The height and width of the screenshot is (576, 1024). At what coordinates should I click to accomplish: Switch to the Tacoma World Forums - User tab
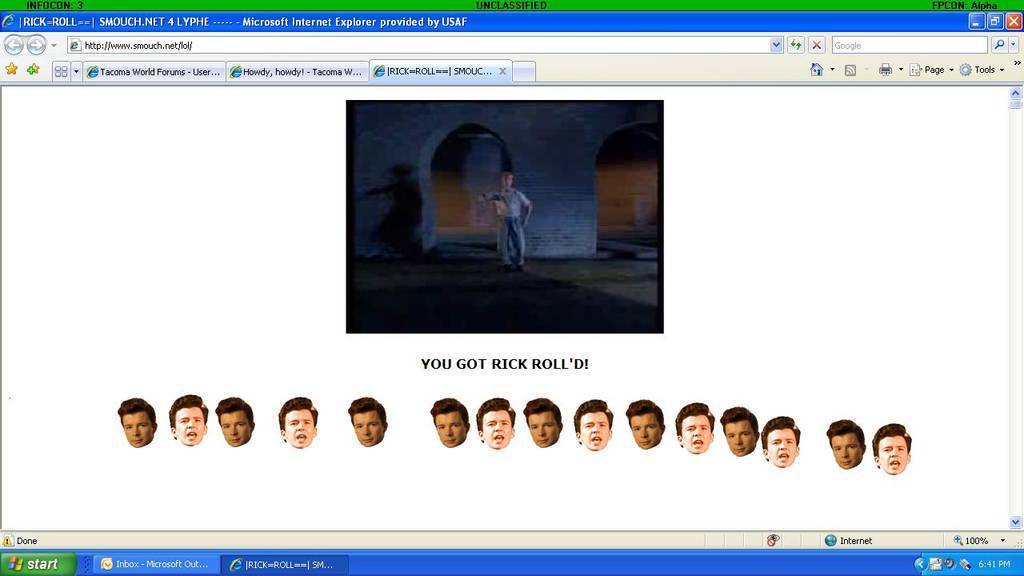pos(154,72)
